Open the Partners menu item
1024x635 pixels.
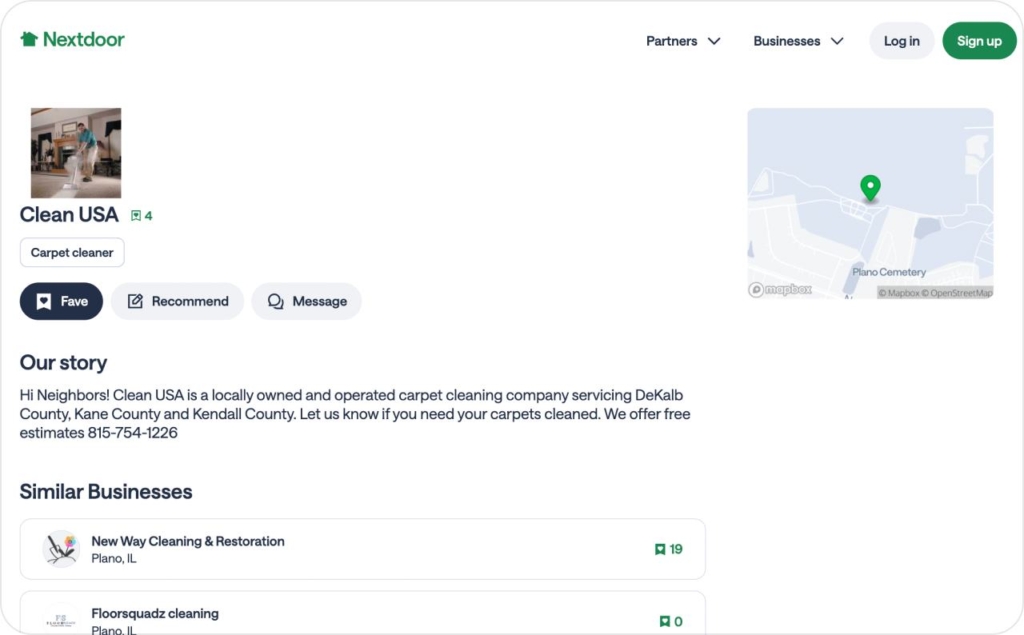pyautogui.click(x=671, y=41)
